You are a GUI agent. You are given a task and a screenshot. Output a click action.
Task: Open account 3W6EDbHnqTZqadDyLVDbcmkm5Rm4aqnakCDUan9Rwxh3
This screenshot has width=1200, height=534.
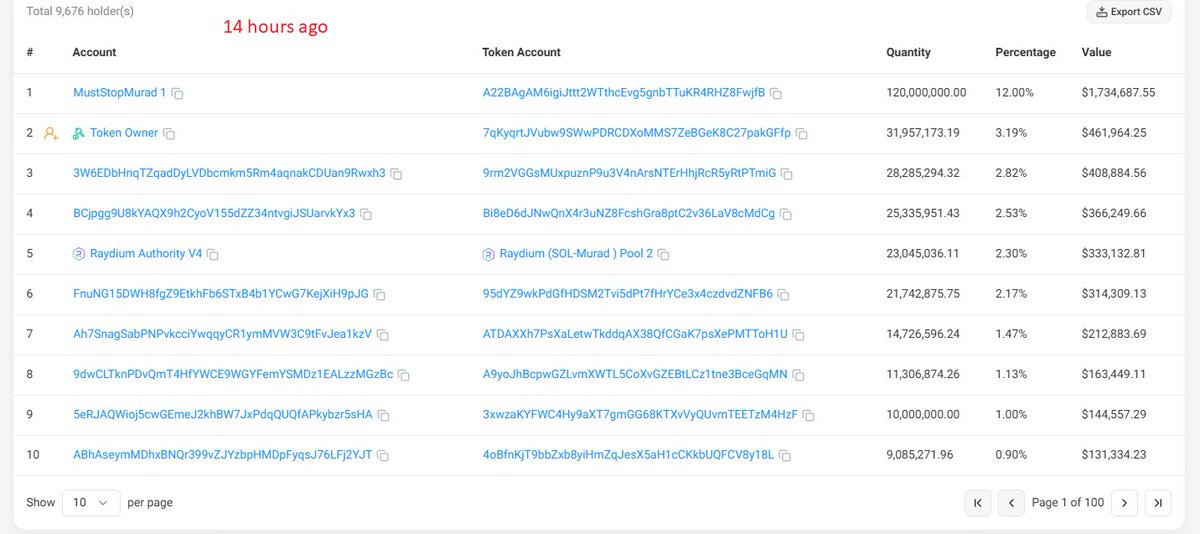pyautogui.click(x=229, y=173)
